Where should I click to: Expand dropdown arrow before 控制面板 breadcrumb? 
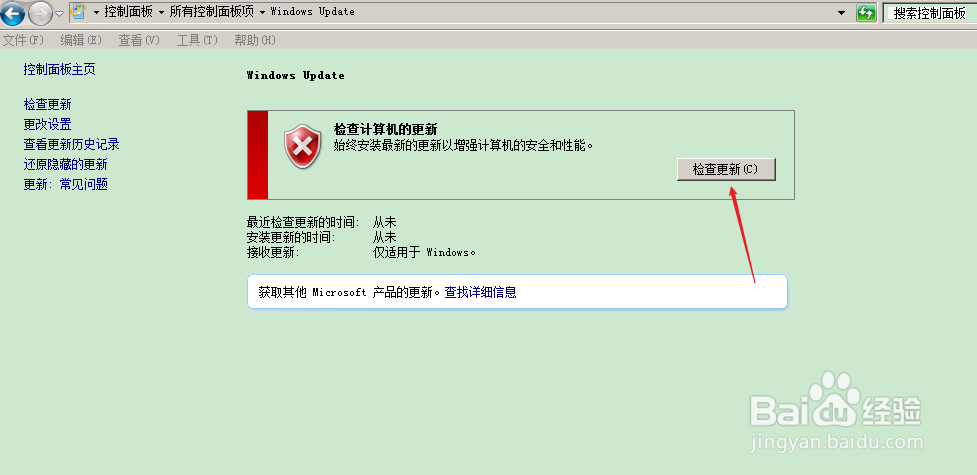[97, 12]
